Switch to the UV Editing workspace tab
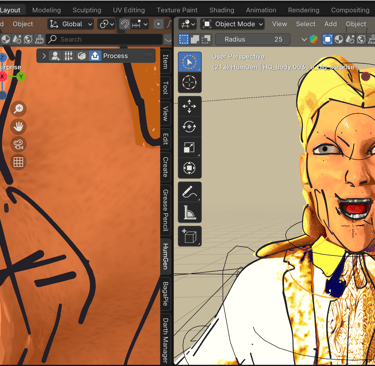 (x=129, y=10)
